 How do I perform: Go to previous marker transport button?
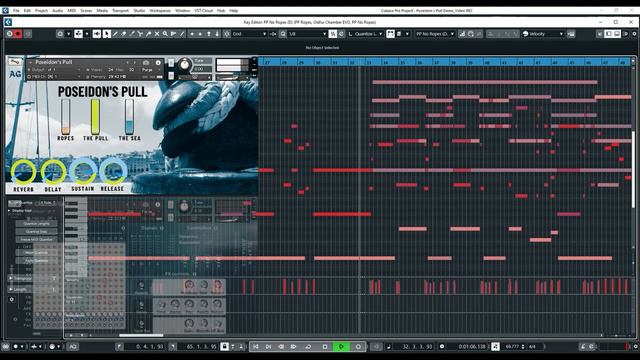coord(256,347)
